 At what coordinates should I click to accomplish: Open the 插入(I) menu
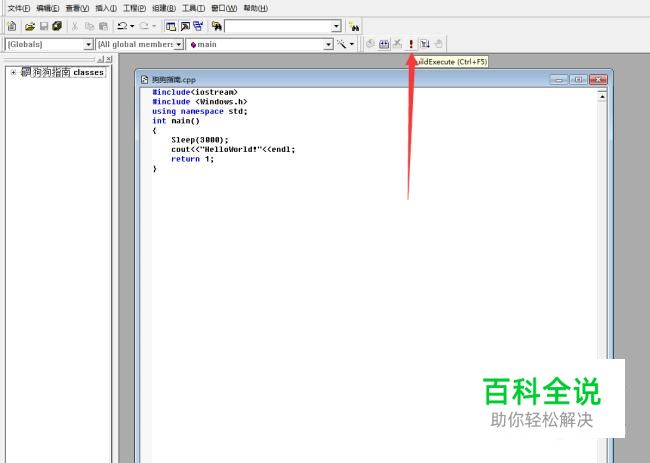point(106,8)
